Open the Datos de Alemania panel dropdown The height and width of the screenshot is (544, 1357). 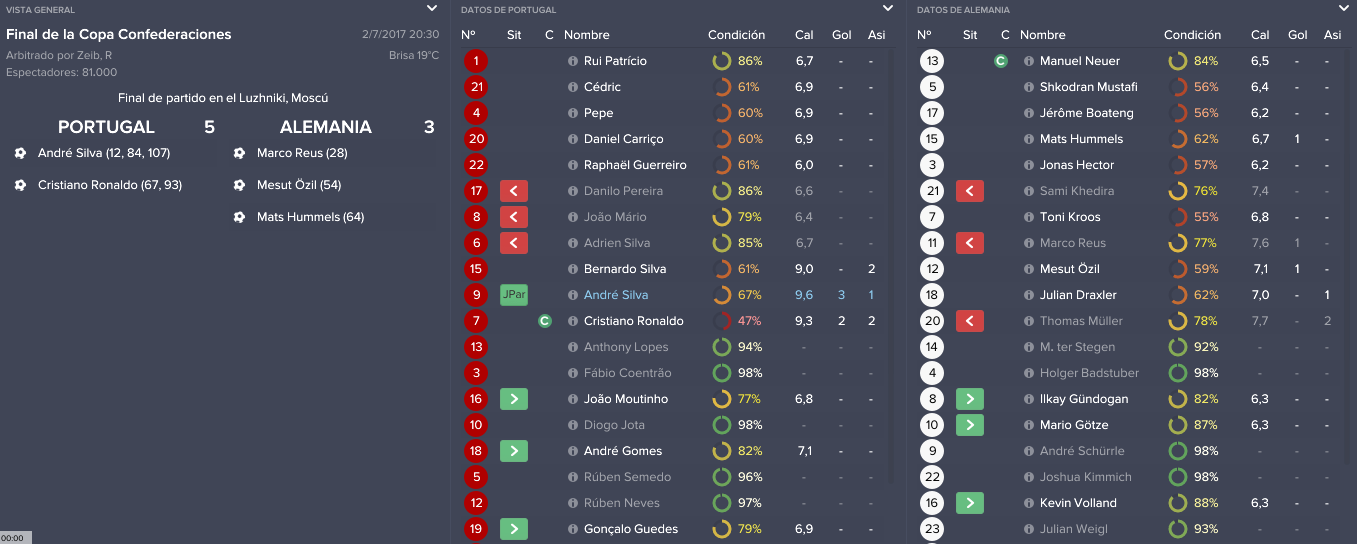coord(1344,8)
